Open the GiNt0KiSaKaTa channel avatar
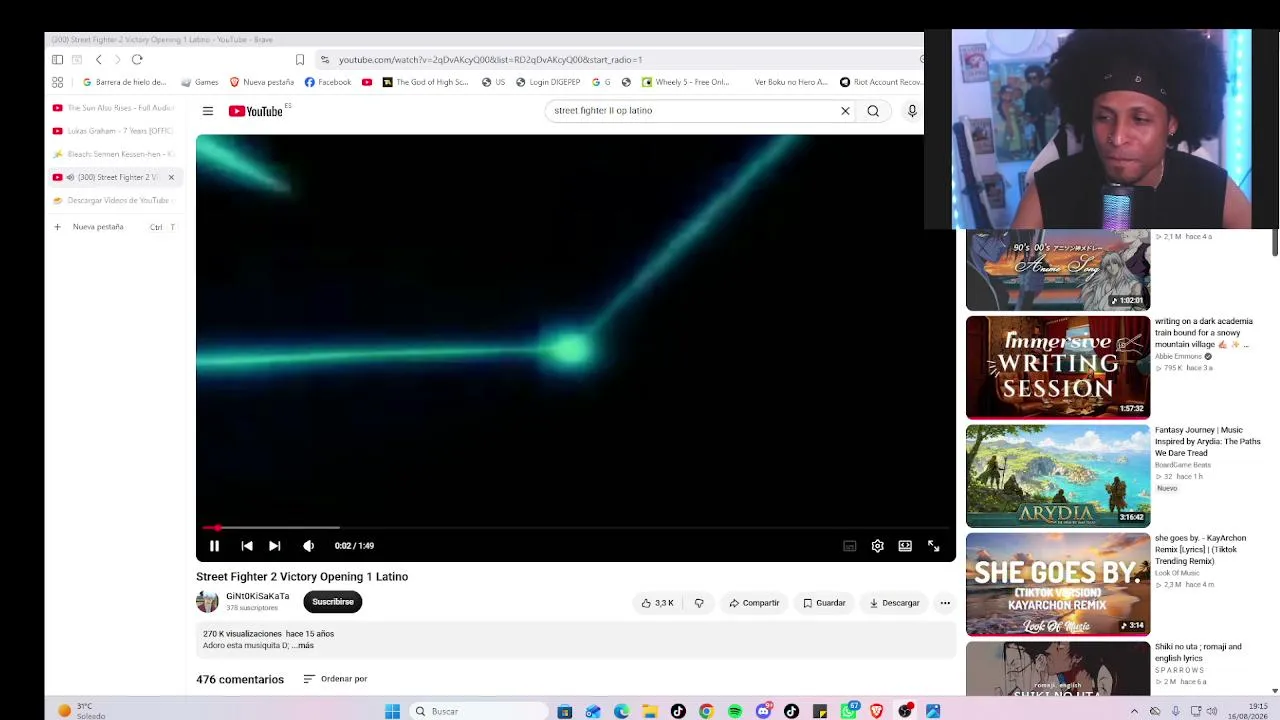 (207, 601)
